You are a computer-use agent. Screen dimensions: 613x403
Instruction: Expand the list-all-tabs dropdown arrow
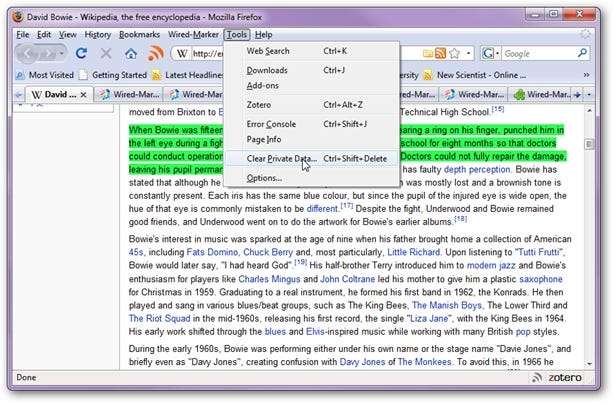pos(590,94)
